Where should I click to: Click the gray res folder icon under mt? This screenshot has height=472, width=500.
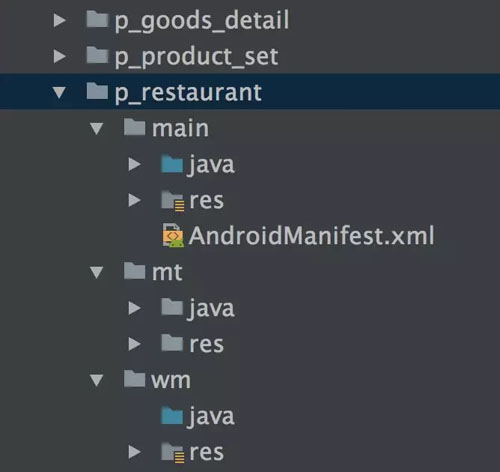pos(172,343)
